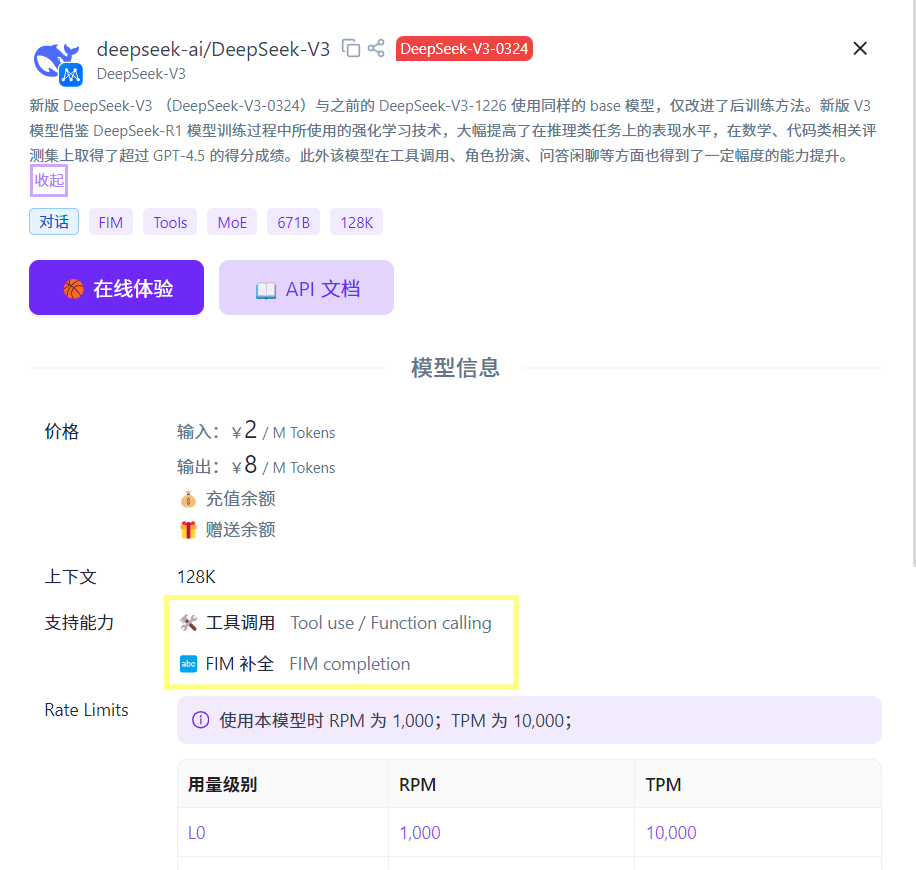
Task: Select the FIM tag
Action: 110,222
